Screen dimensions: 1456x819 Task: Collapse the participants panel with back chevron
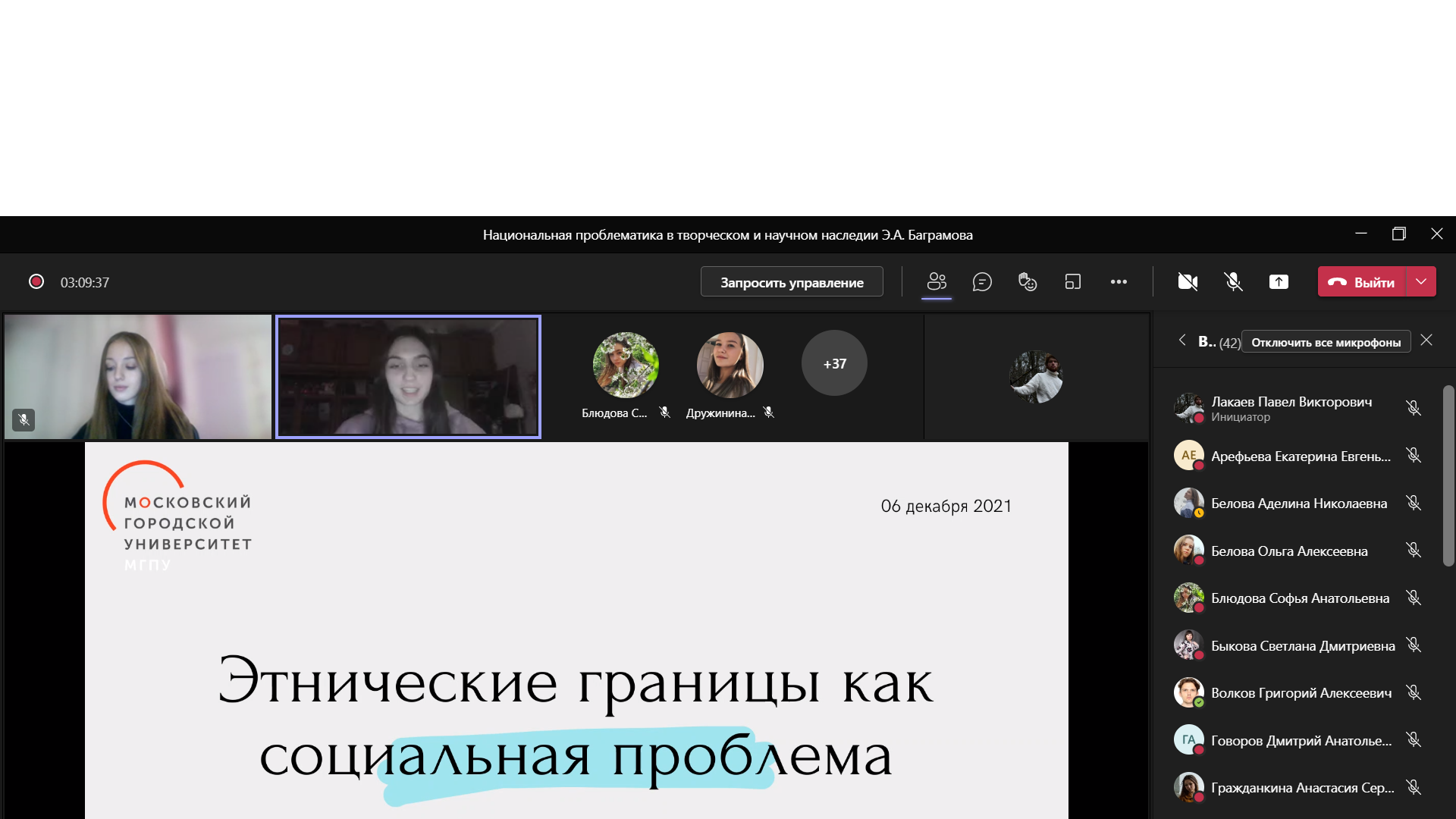1182,341
